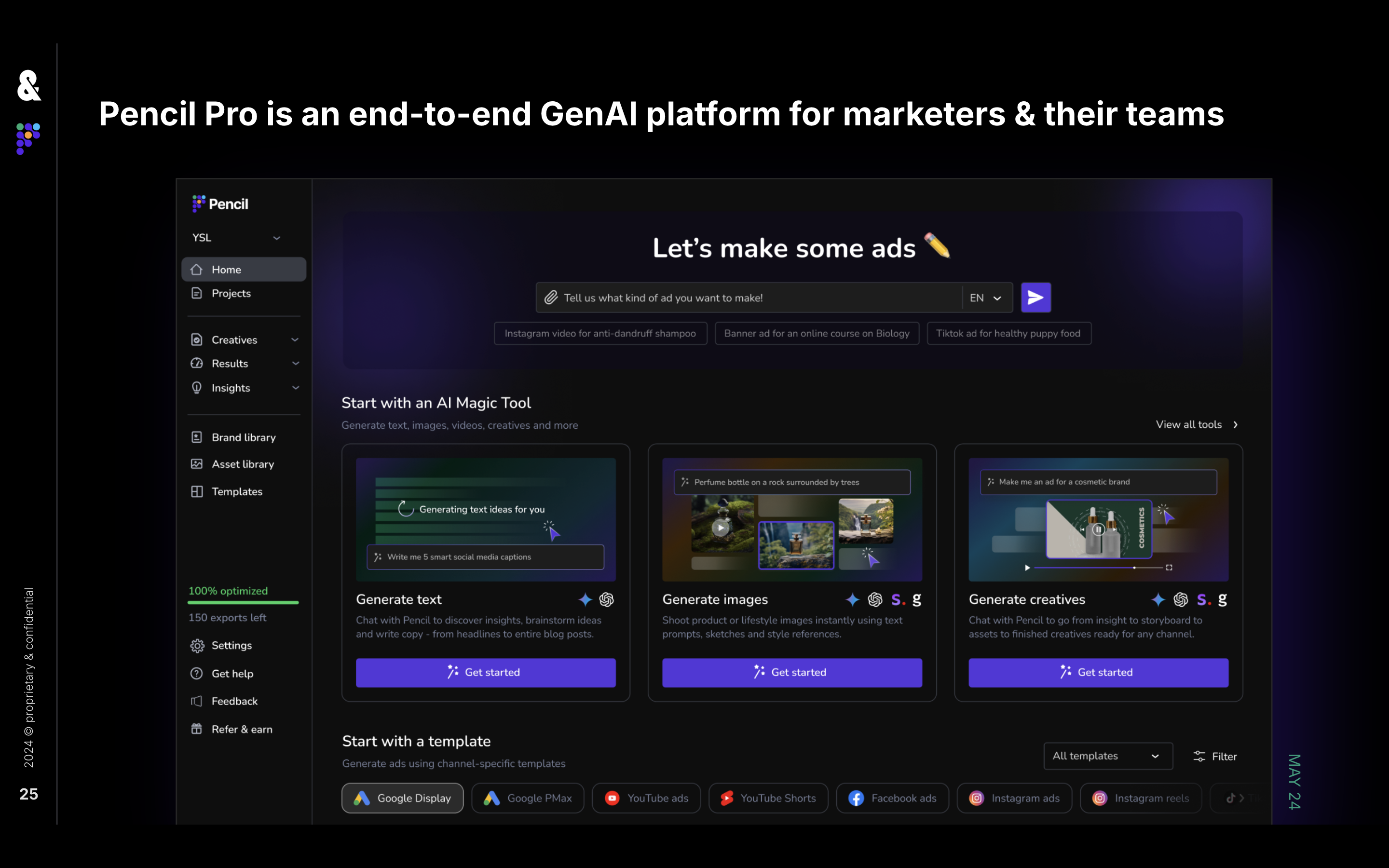Click the Generate images preview thumbnail

(x=792, y=519)
